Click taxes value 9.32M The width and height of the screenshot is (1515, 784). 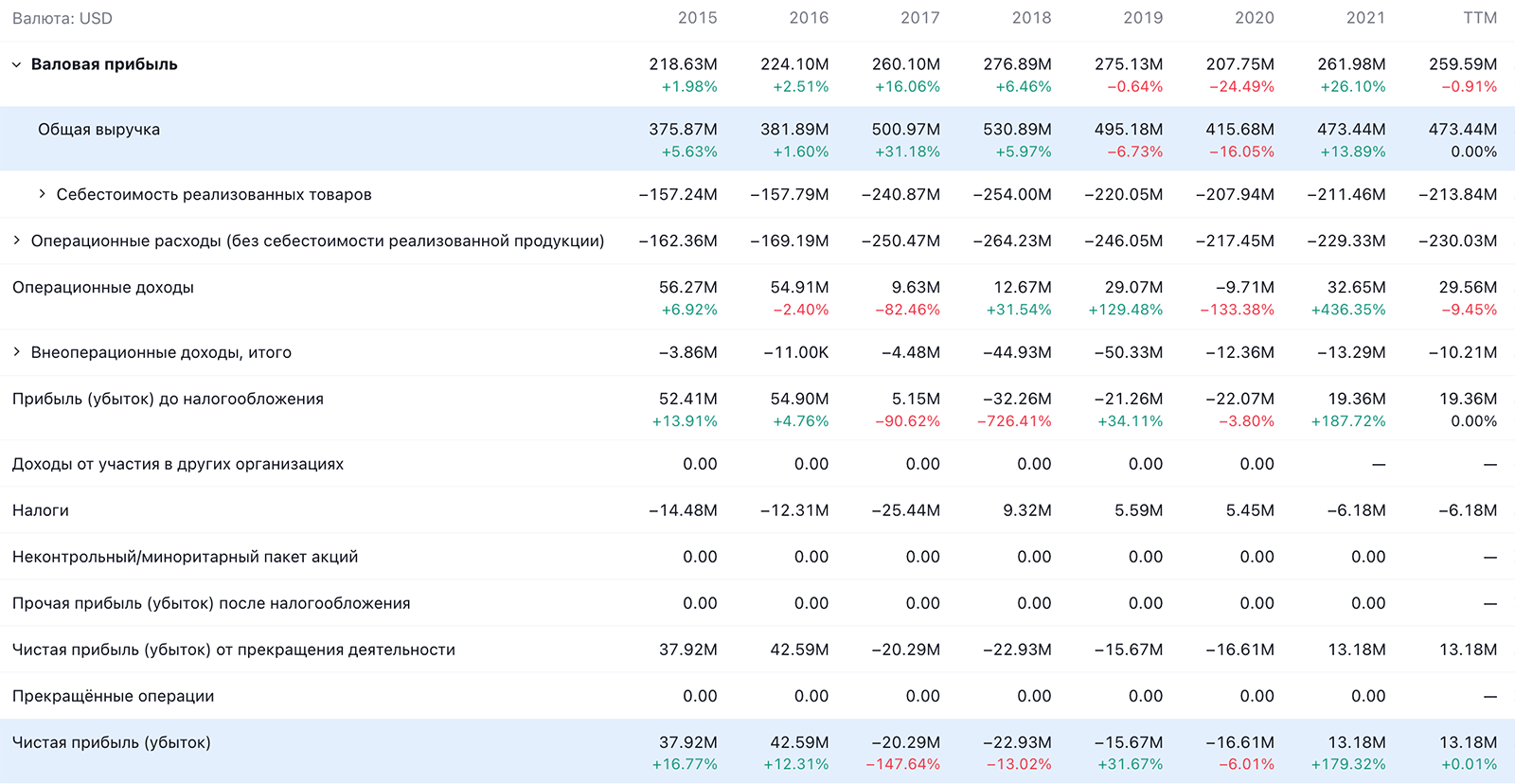1027,510
